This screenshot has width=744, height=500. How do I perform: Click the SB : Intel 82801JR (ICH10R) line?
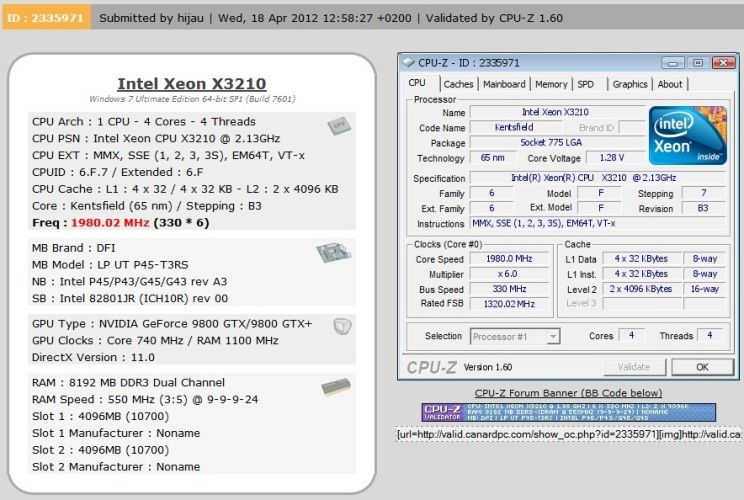coord(130,298)
